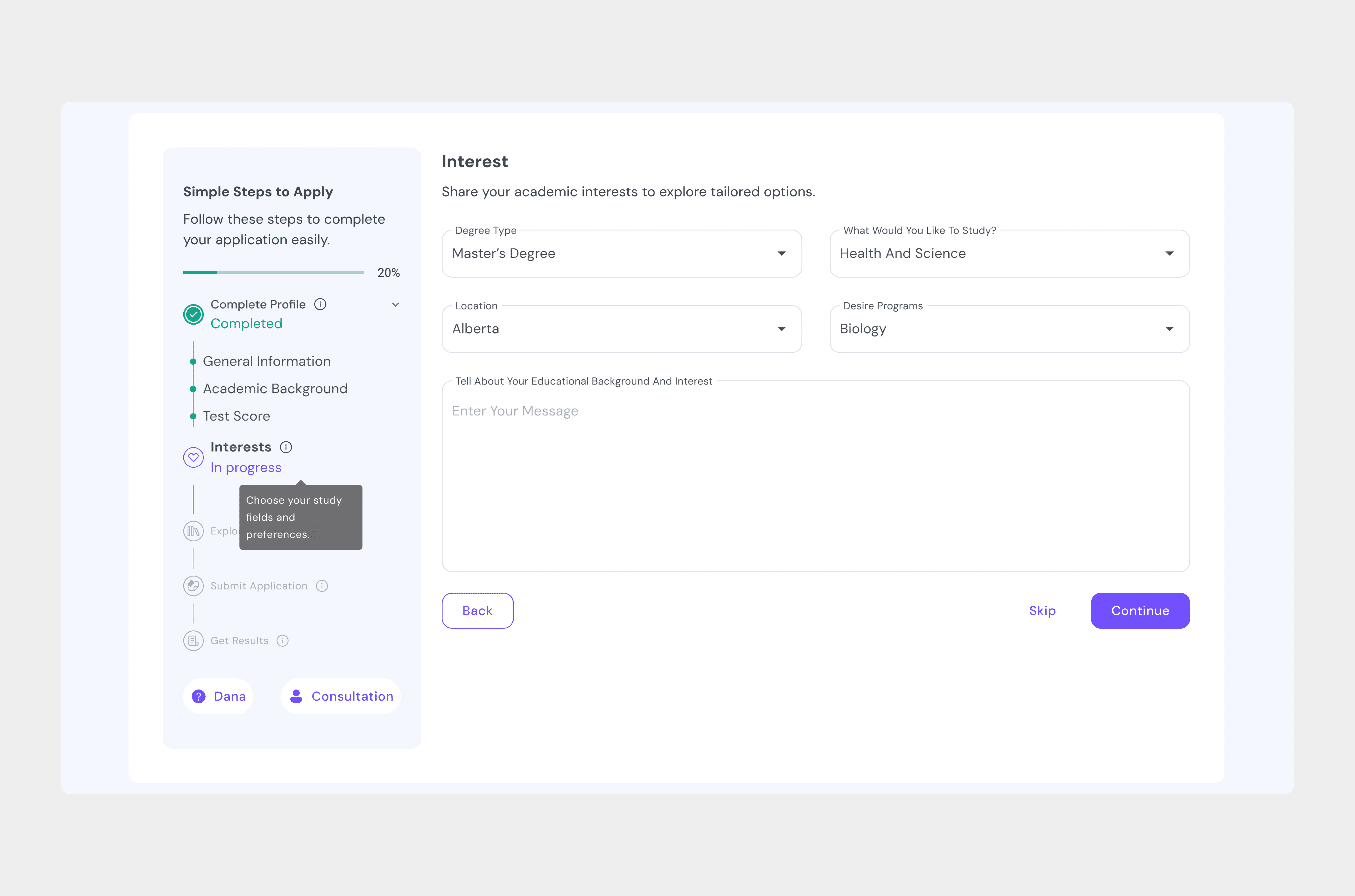Viewport: 1355px width, 896px height.
Task: Select General Information sub-step
Action: [x=267, y=361]
